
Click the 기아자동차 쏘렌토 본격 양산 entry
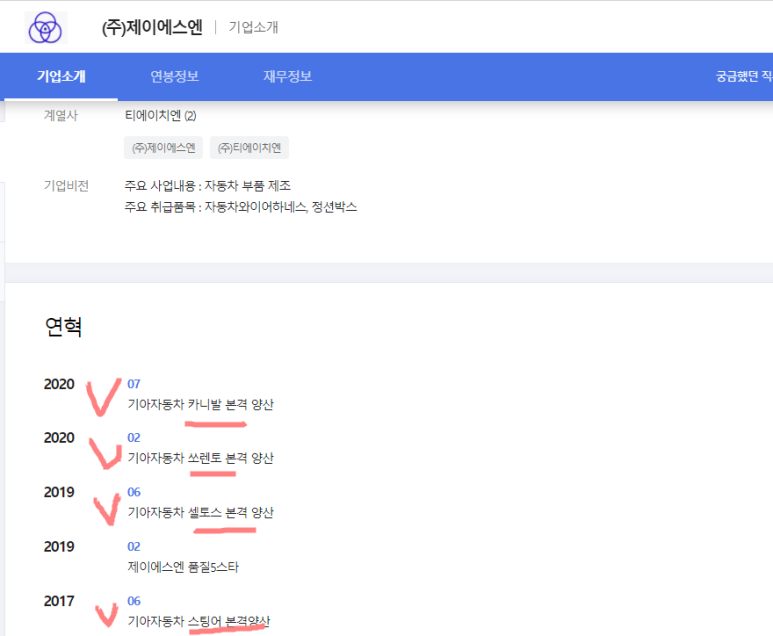[x=201, y=459]
